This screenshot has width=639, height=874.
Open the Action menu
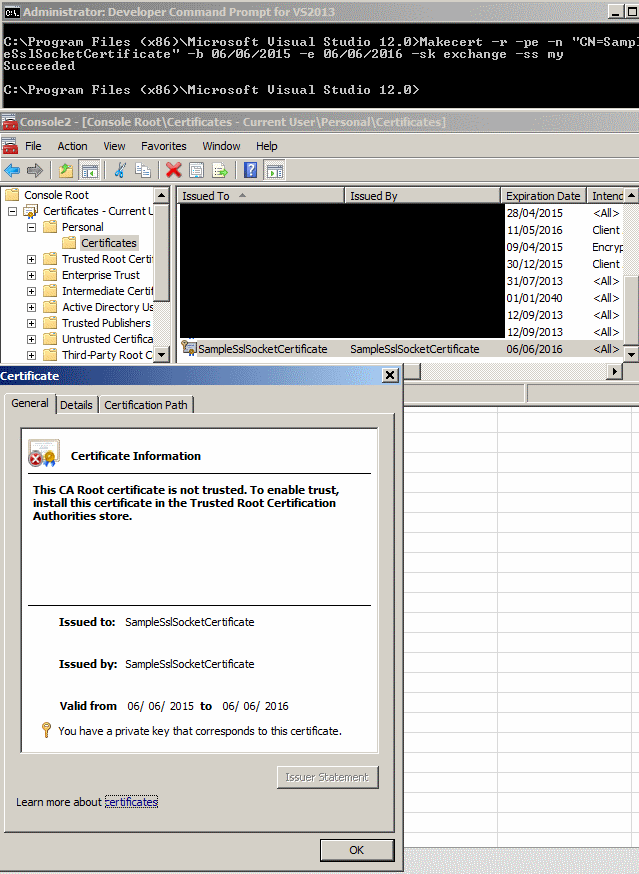pos(72,146)
